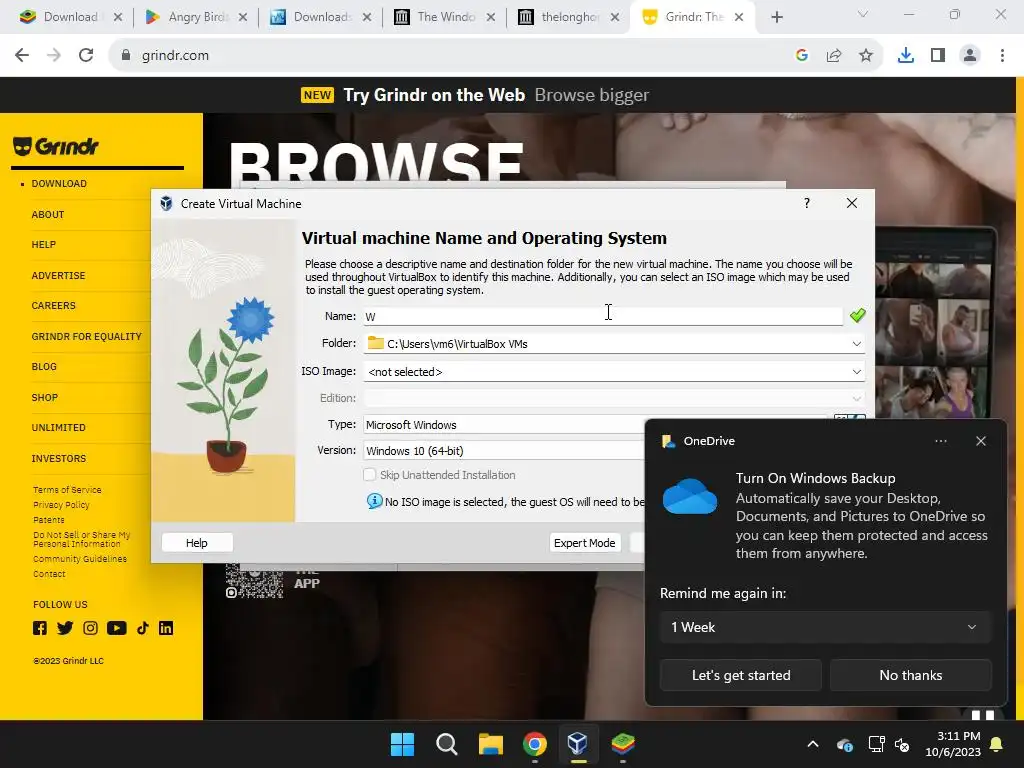Open the Type combo box Microsoft Windows
The image size is (1024, 768).
504,424
